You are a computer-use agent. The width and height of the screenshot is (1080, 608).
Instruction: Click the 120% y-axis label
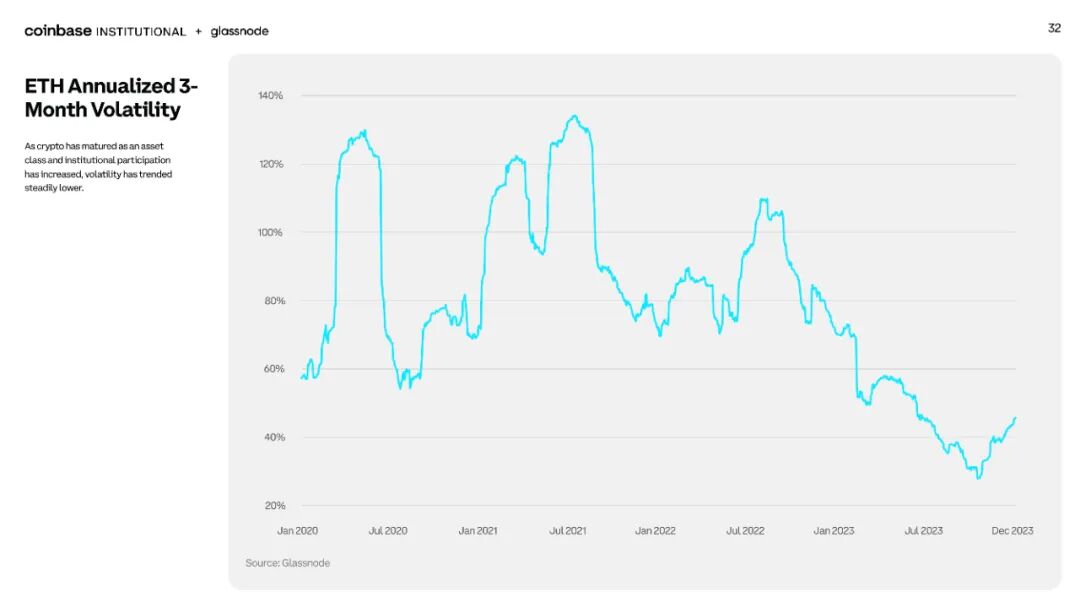pos(271,164)
